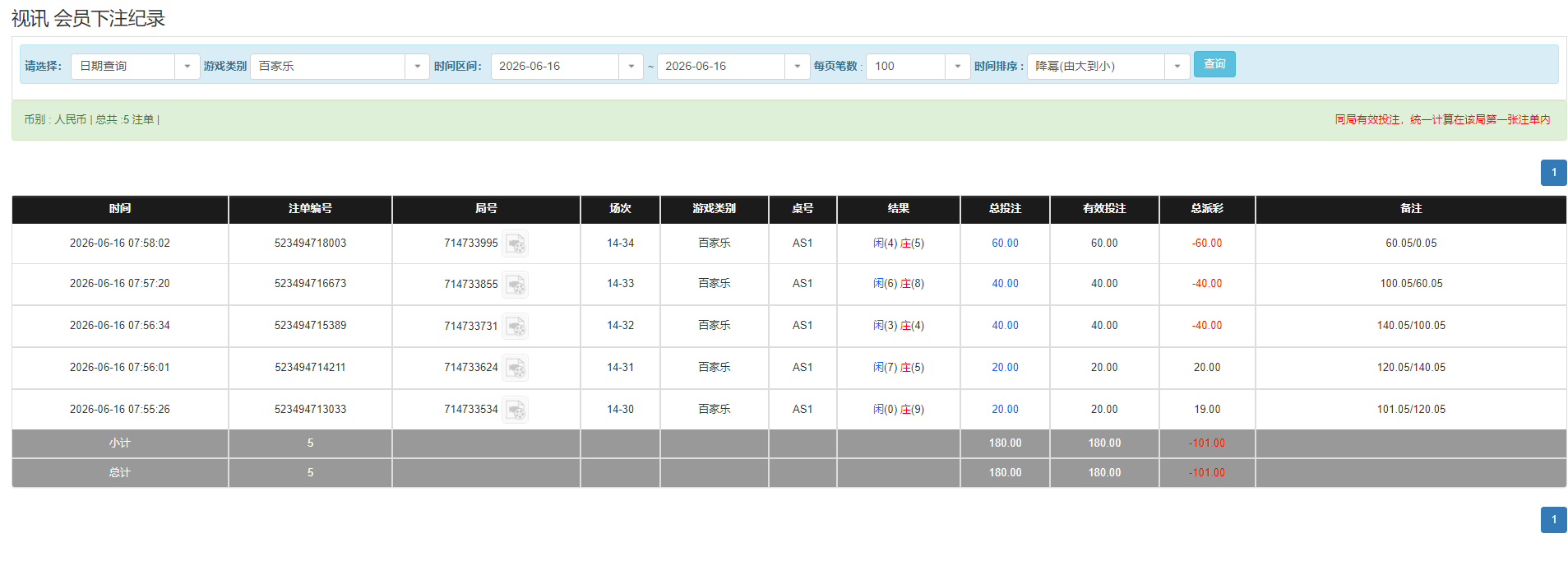Click payout value 19.00

pyautogui.click(x=1206, y=410)
